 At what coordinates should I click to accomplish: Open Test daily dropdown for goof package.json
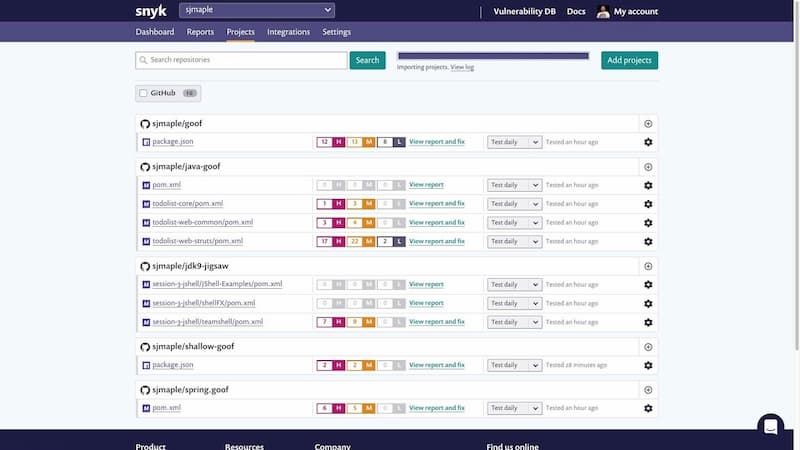pos(514,142)
